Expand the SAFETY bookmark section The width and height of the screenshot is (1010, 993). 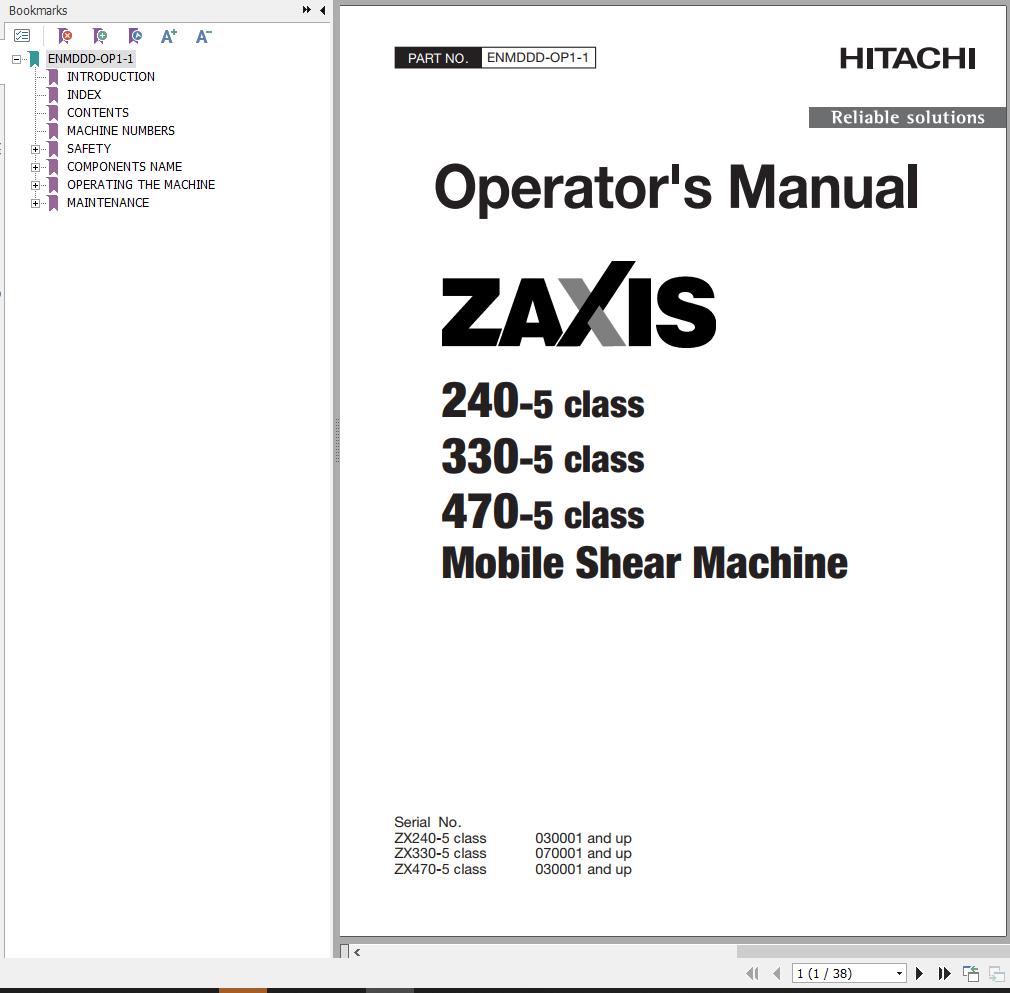[36, 149]
